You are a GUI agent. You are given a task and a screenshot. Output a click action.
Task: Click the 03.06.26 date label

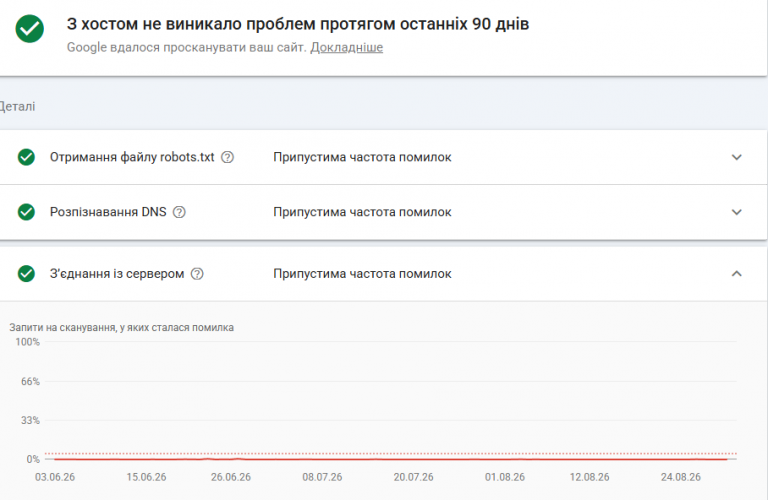55,477
